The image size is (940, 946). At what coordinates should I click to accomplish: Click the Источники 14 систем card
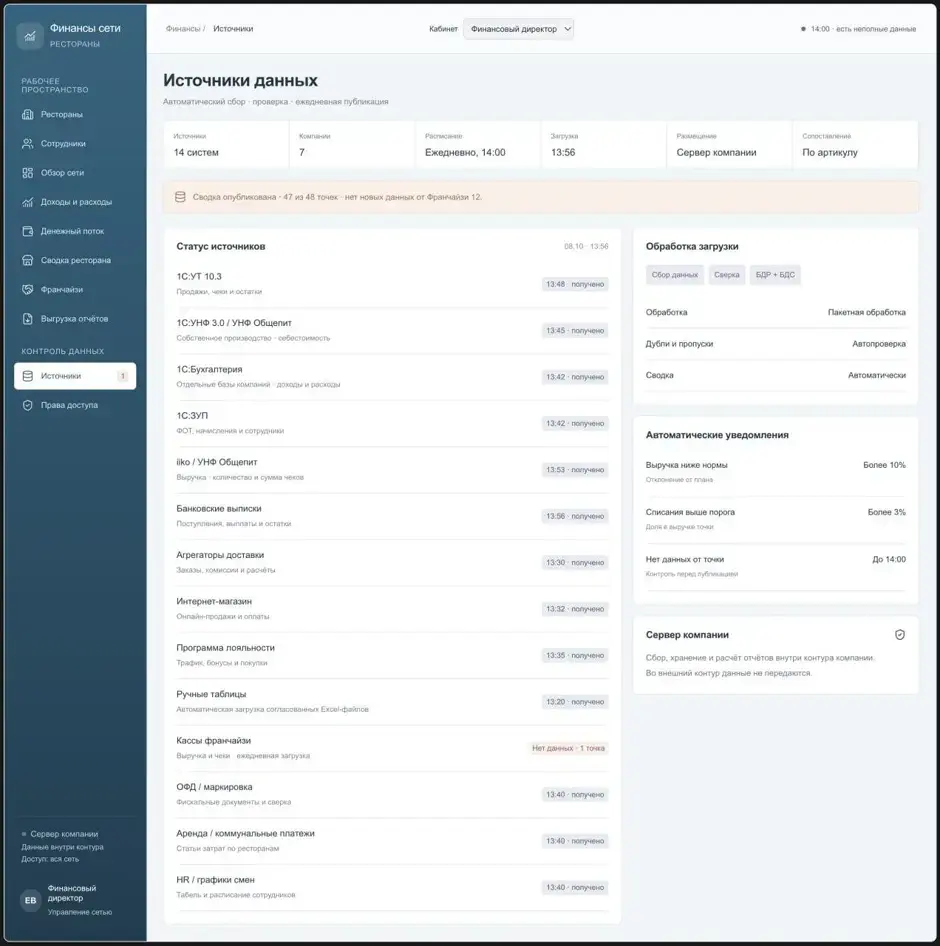pos(226,145)
